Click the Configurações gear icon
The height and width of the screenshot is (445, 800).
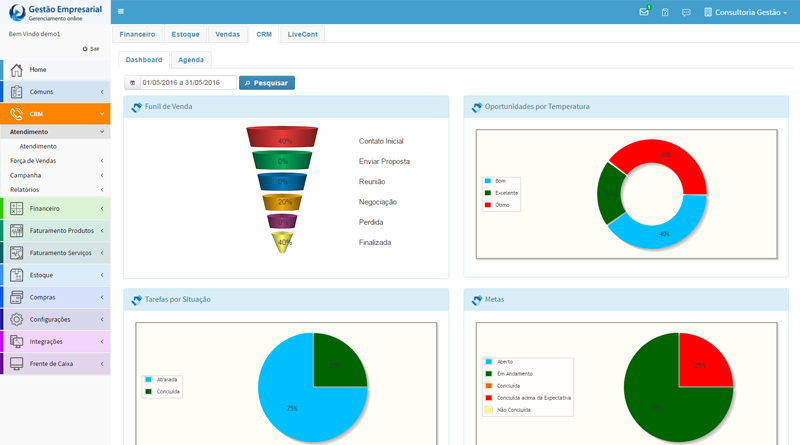pyautogui.click(x=17, y=319)
